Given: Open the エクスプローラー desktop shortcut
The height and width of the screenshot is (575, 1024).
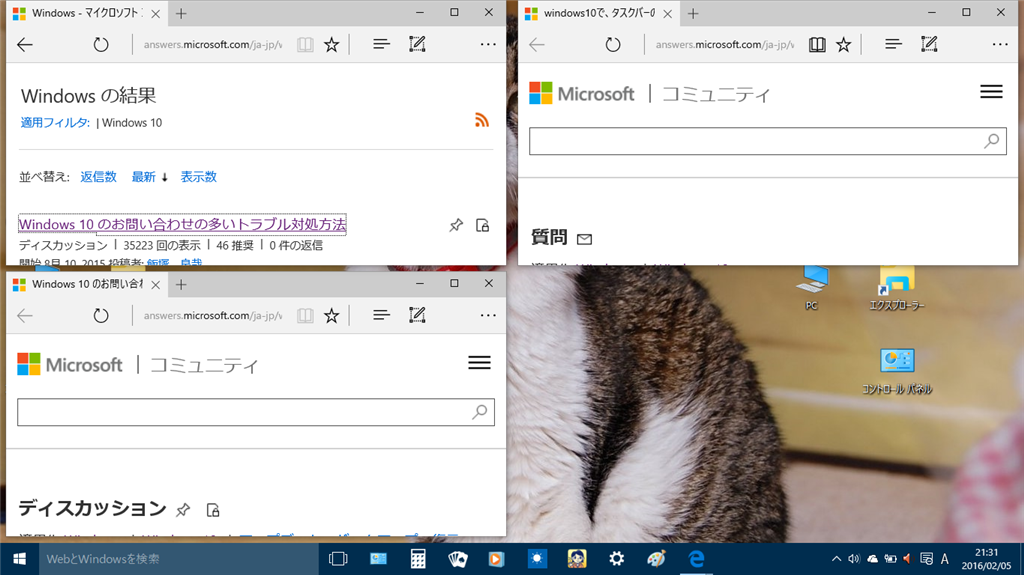Looking at the screenshot, I should [x=897, y=288].
